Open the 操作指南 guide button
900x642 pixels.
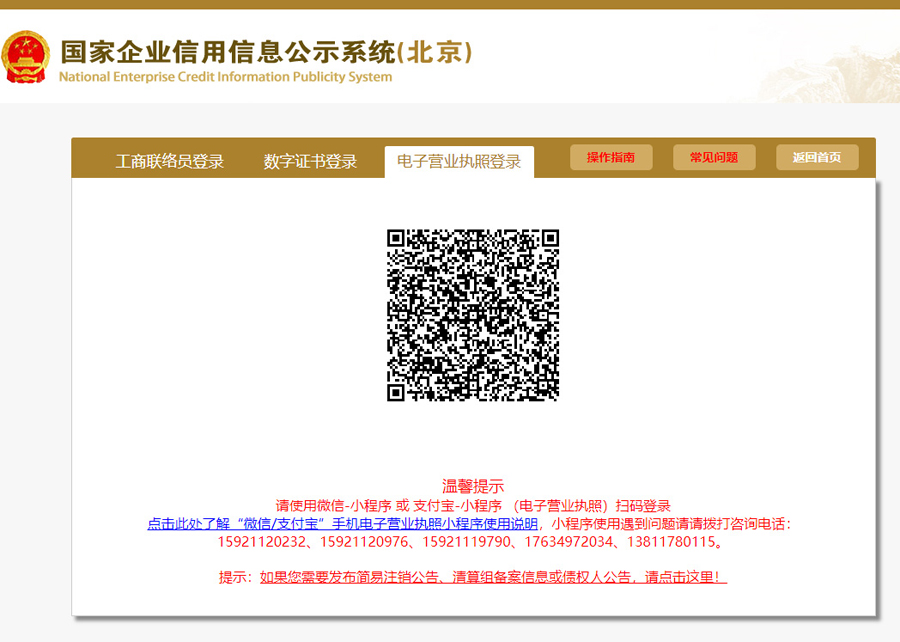tap(611, 157)
